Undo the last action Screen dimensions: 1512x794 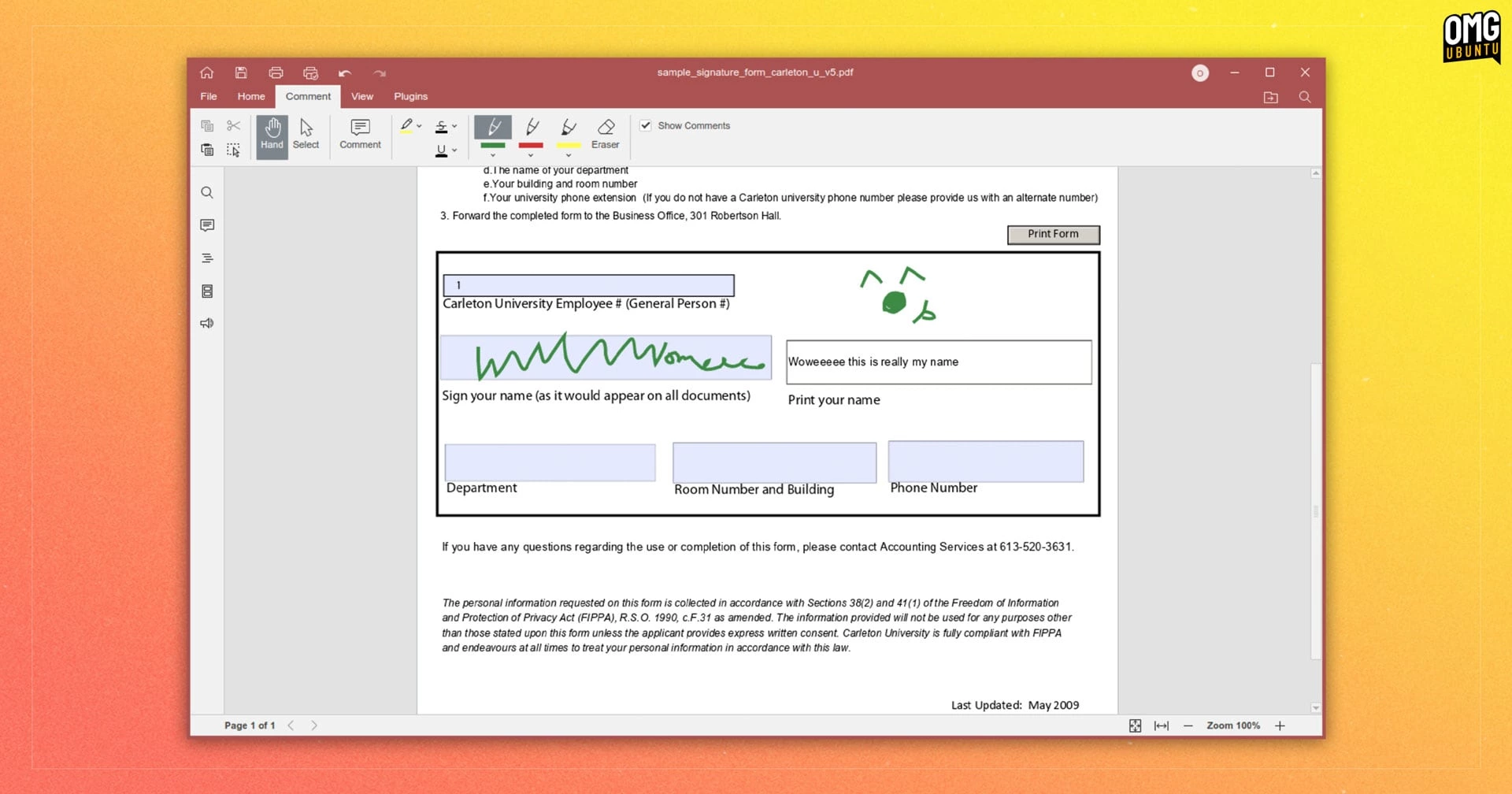(345, 73)
